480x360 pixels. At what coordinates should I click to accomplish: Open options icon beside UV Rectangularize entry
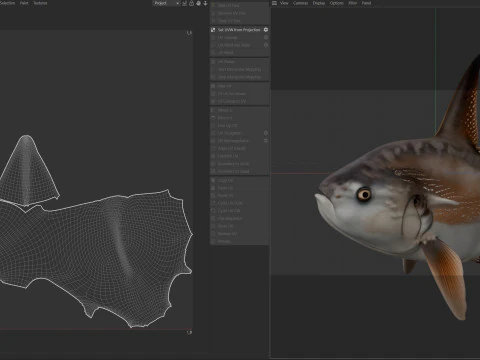coord(266,141)
